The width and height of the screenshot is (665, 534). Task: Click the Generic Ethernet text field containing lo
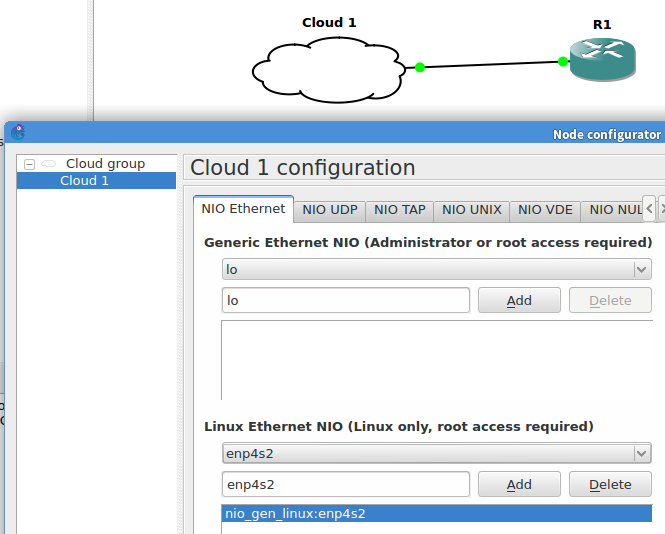[346, 300]
